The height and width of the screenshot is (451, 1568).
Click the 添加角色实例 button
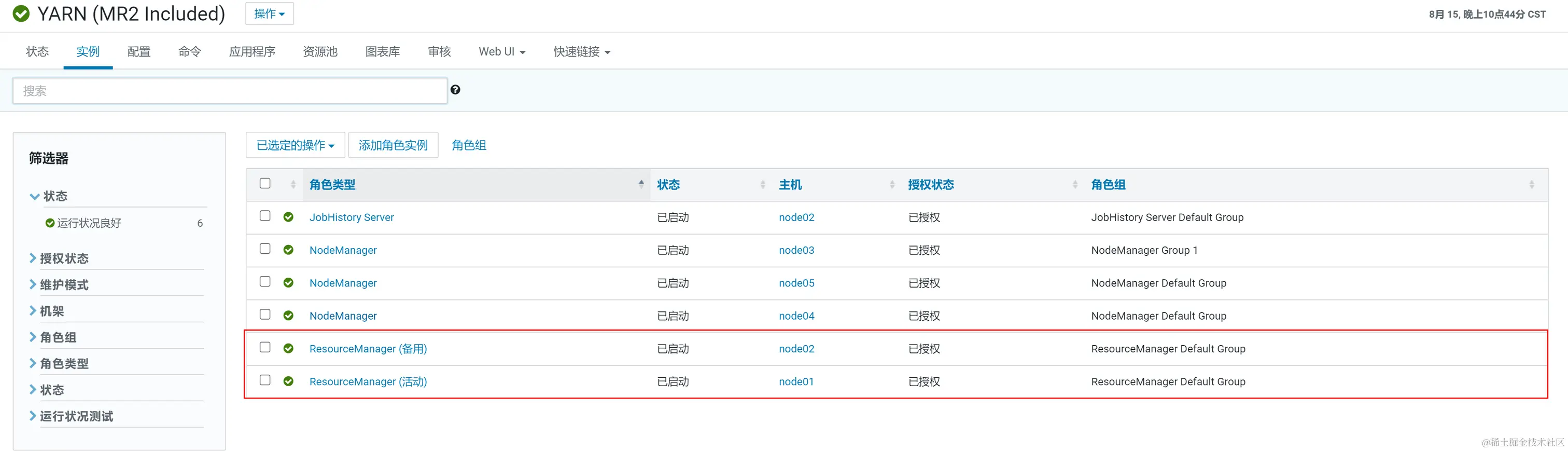393,145
